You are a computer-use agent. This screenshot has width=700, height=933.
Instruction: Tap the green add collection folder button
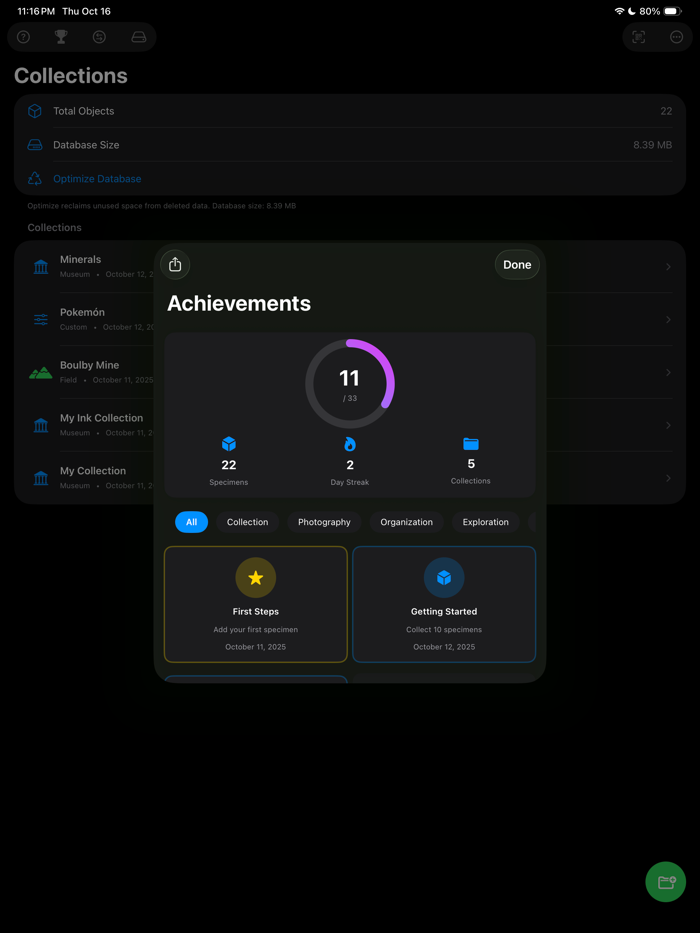click(666, 882)
